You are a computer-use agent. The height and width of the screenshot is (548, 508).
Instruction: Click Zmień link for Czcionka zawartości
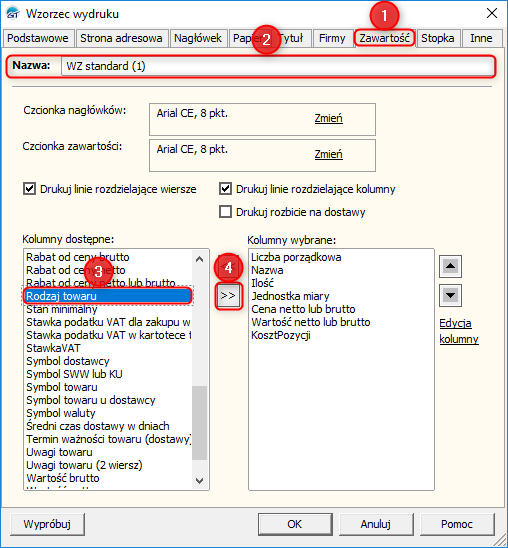328,154
